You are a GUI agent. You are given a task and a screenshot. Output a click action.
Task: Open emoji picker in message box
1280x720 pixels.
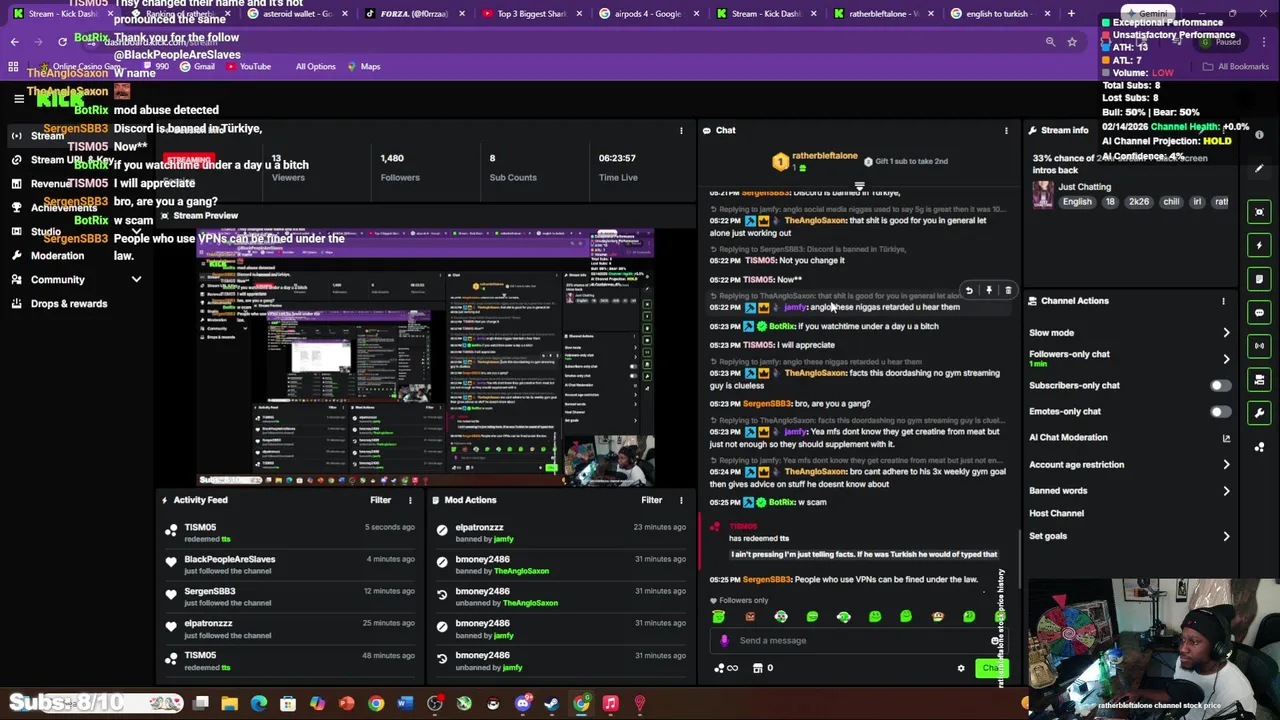click(x=995, y=641)
